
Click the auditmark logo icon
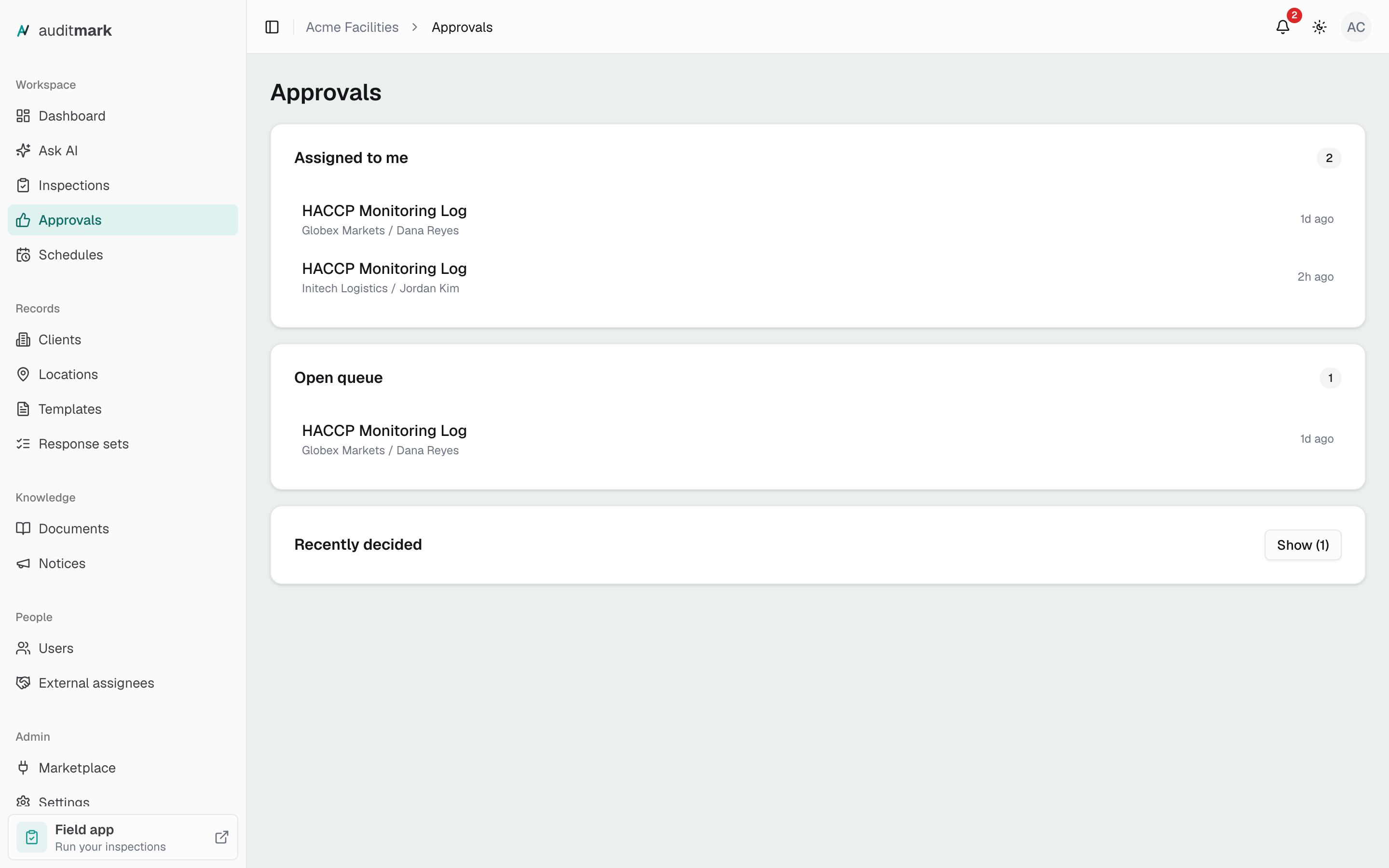[x=23, y=30]
